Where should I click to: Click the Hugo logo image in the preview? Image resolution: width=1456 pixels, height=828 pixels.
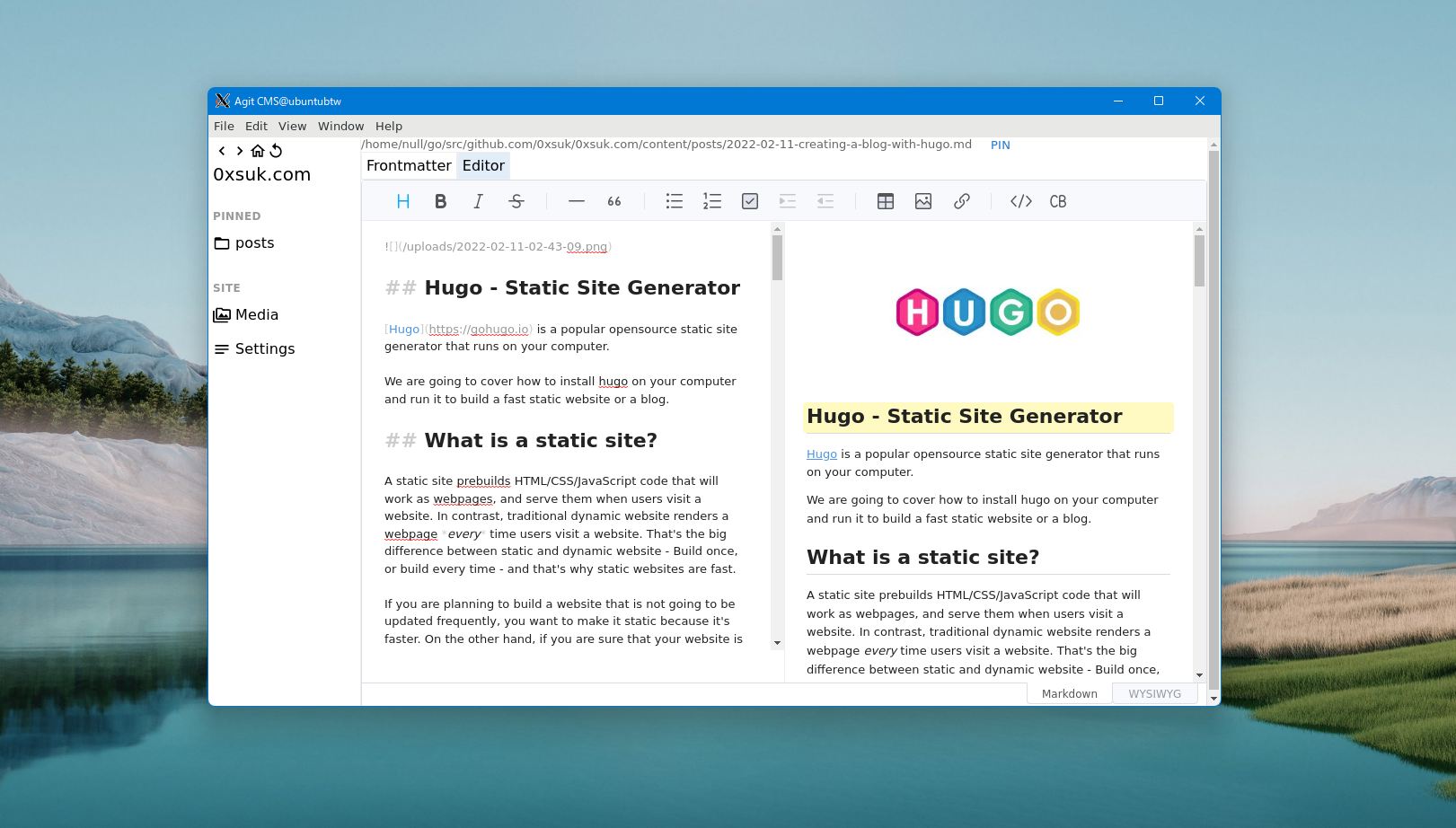(988, 312)
